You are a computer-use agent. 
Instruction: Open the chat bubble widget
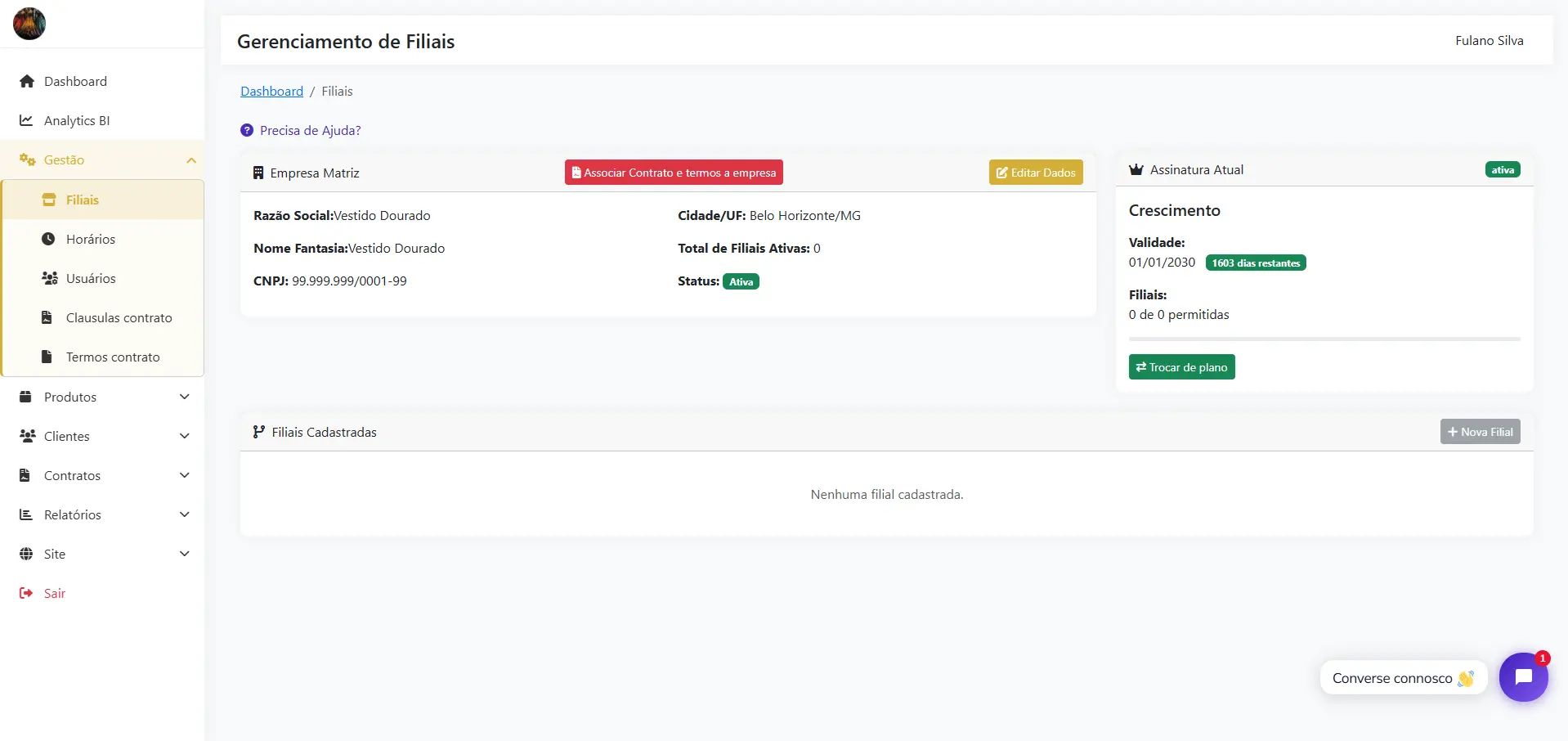pos(1524,677)
